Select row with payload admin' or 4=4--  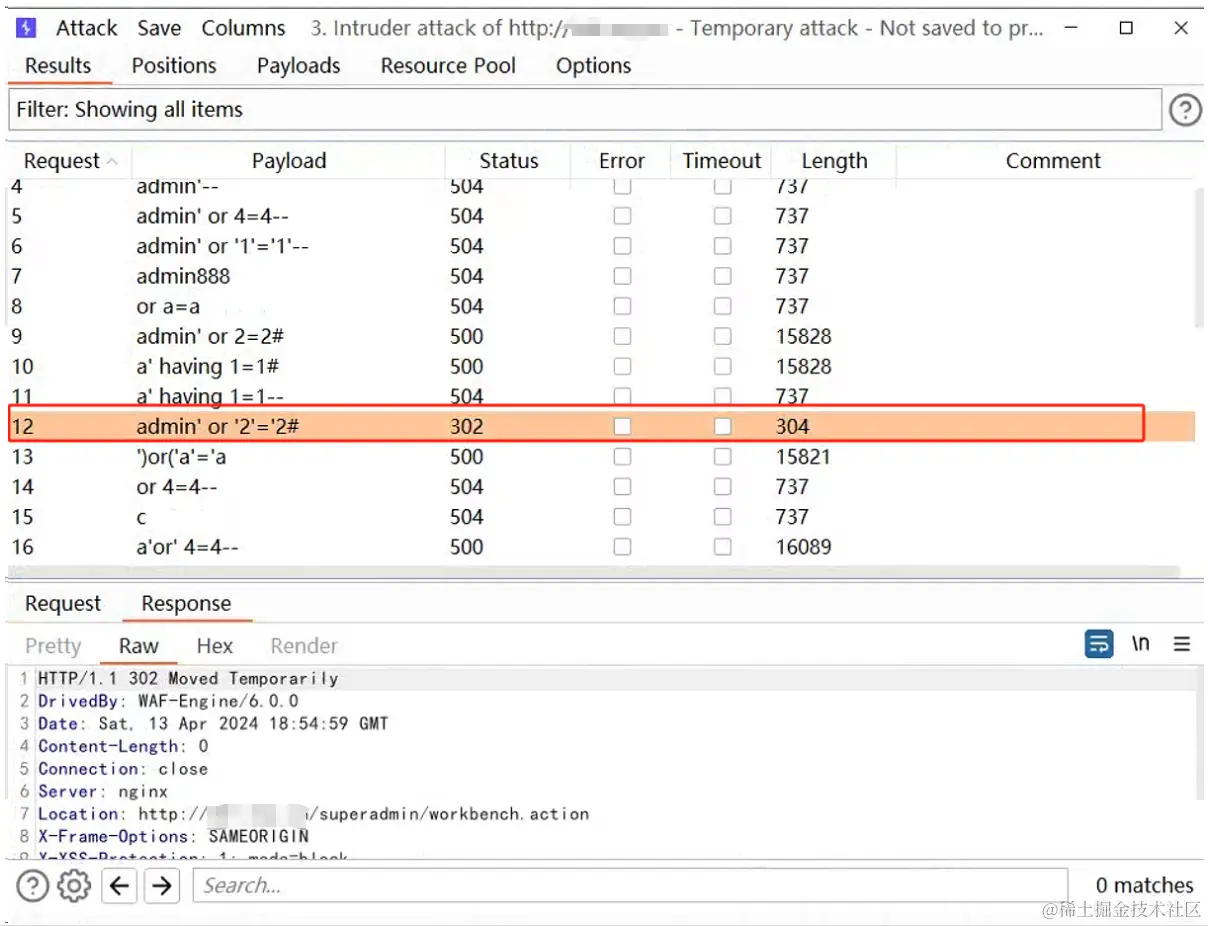point(600,216)
